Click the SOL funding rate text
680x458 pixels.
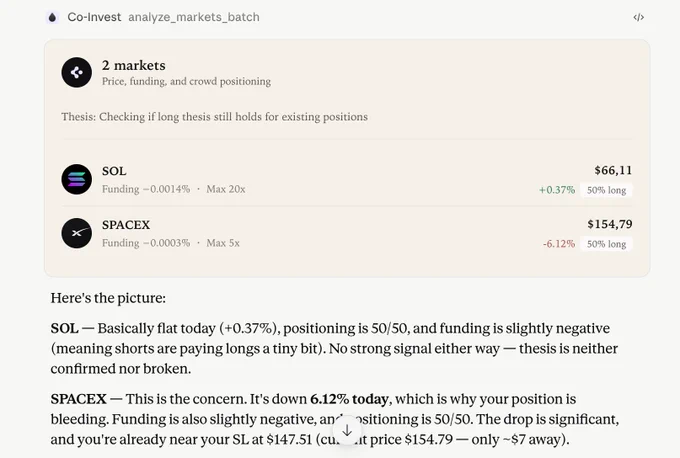click(146, 189)
